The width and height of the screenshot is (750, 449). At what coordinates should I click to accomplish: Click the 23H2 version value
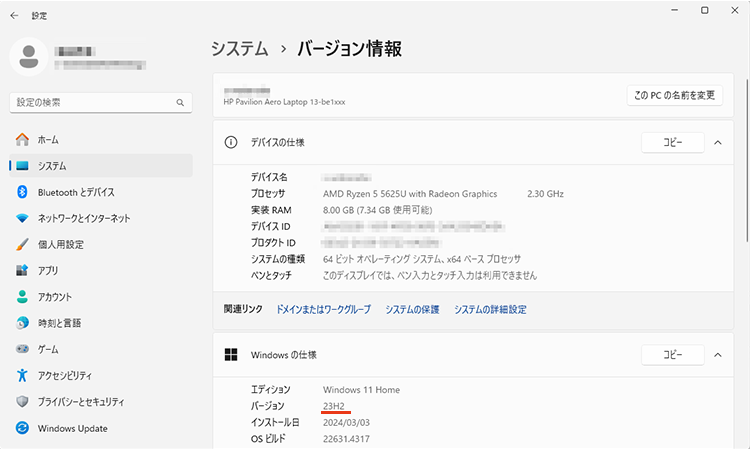334,406
